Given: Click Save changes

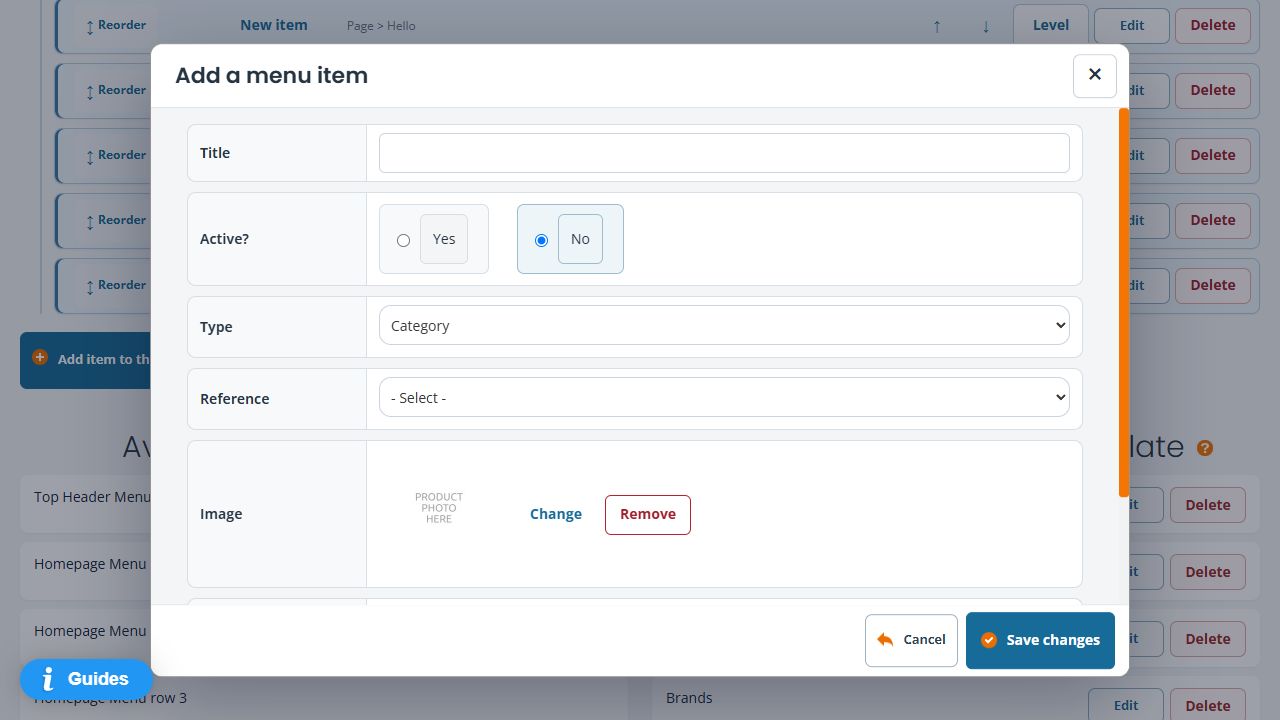Looking at the screenshot, I should click(x=1040, y=640).
